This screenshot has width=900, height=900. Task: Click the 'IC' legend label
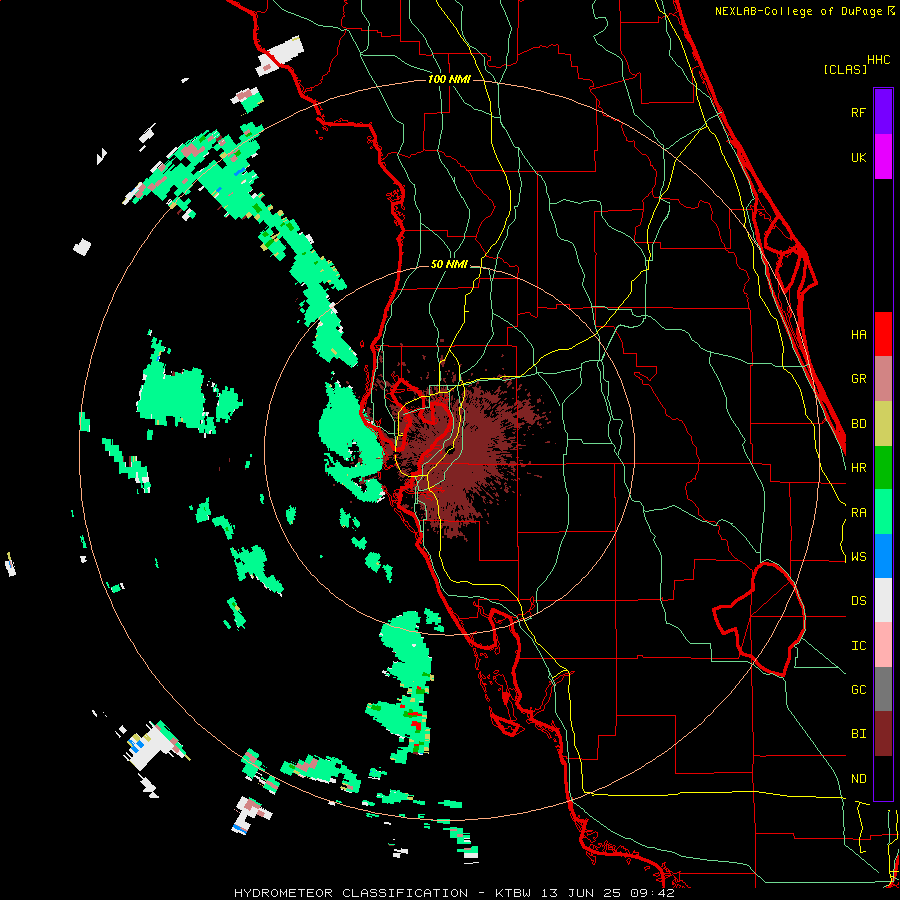[859, 646]
